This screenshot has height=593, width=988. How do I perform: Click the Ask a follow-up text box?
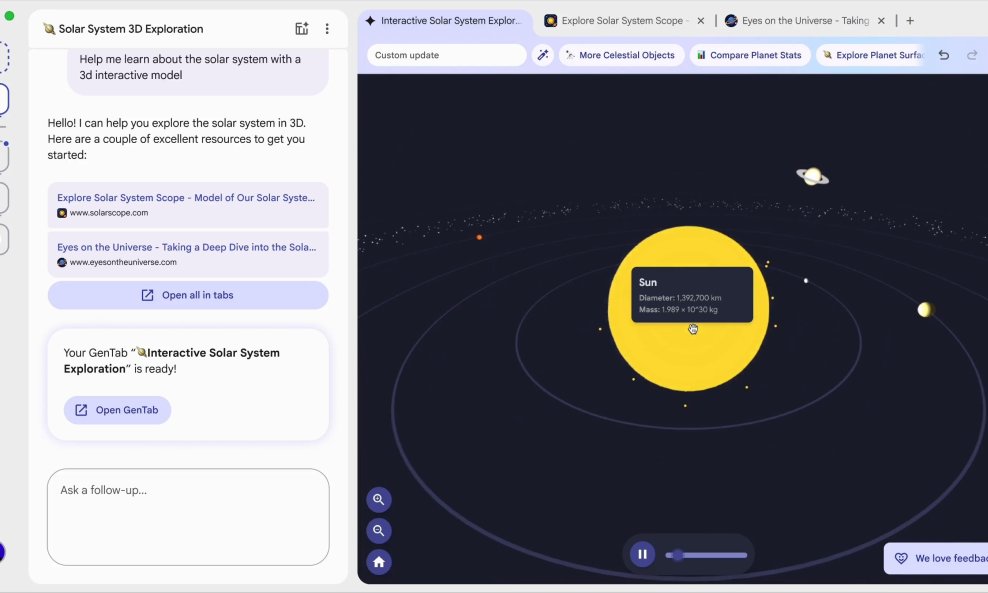(188, 516)
